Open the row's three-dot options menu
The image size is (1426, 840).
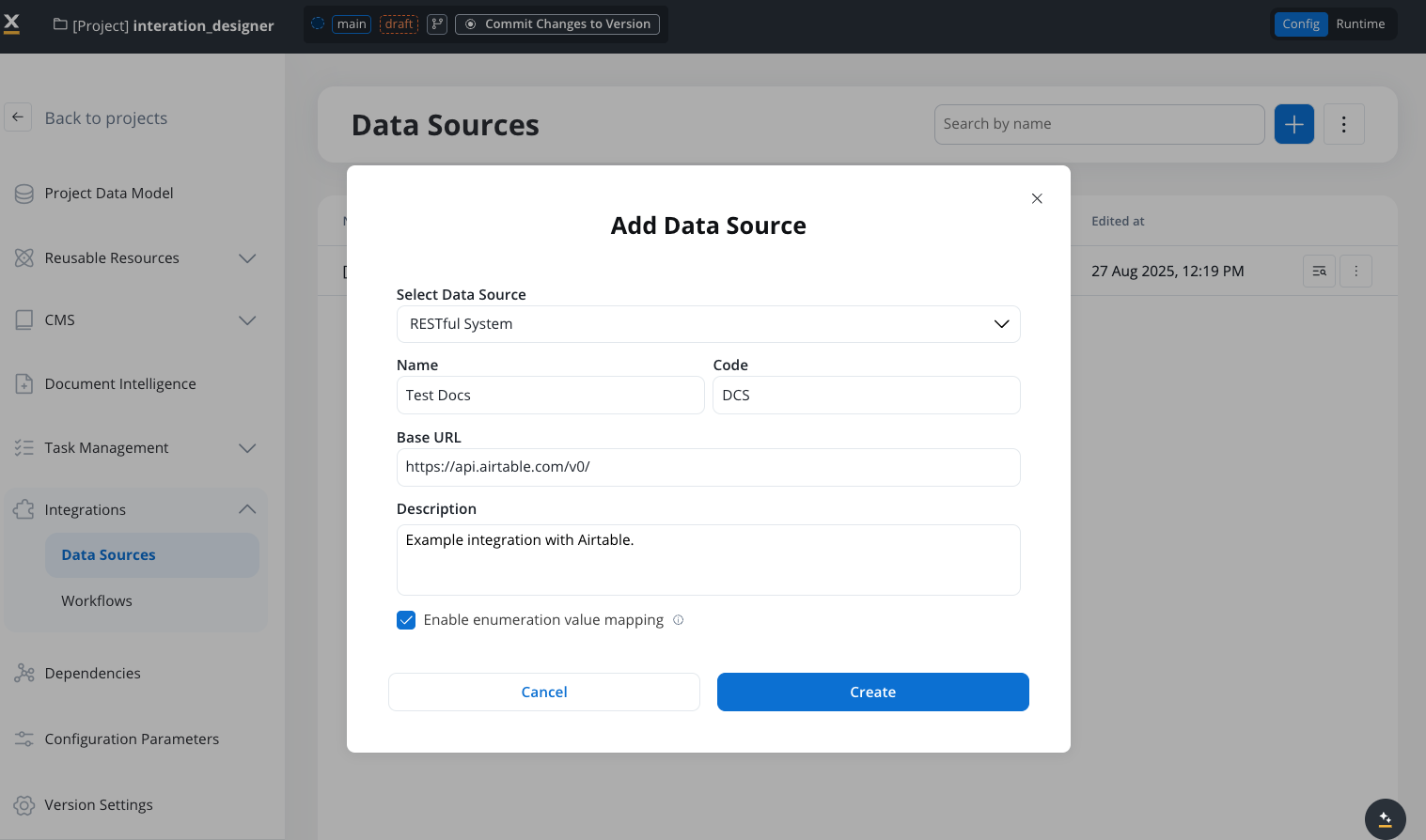[x=1355, y=272]
